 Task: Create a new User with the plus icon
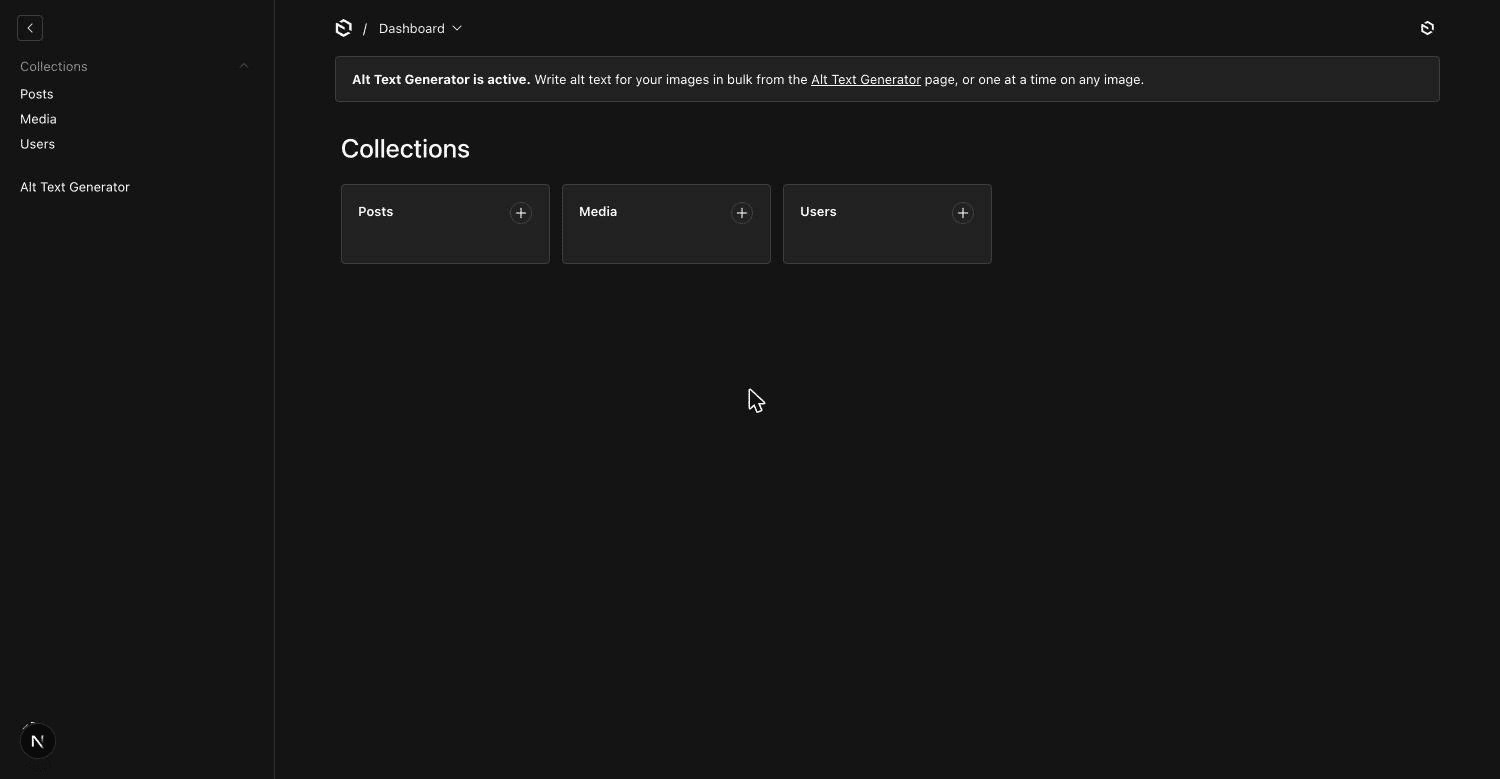963,213
